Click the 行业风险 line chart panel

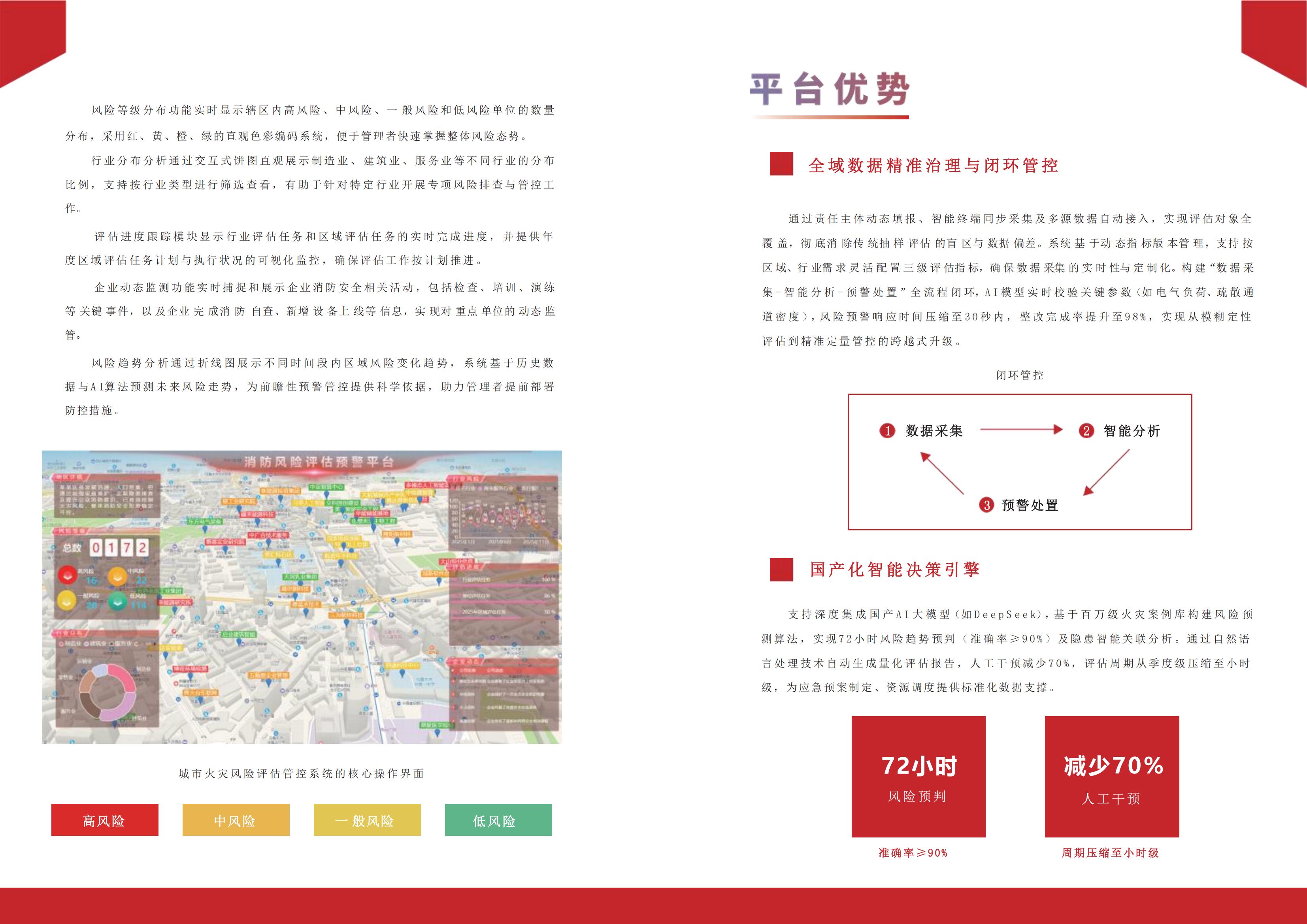click(x=503, y=512)
